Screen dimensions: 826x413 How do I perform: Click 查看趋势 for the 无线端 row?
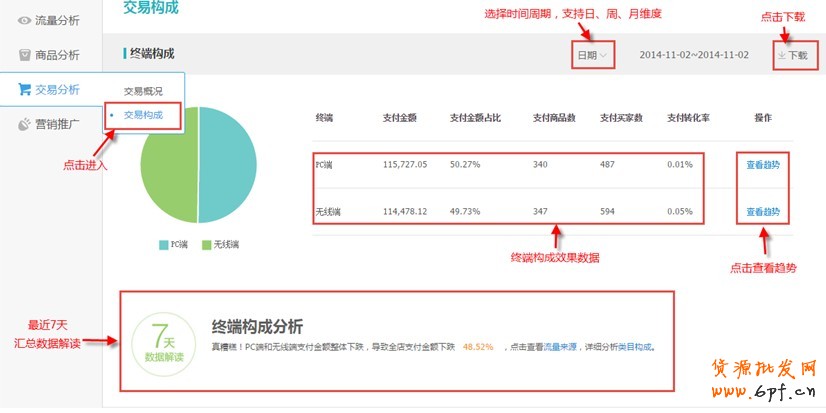coord(763,212)
